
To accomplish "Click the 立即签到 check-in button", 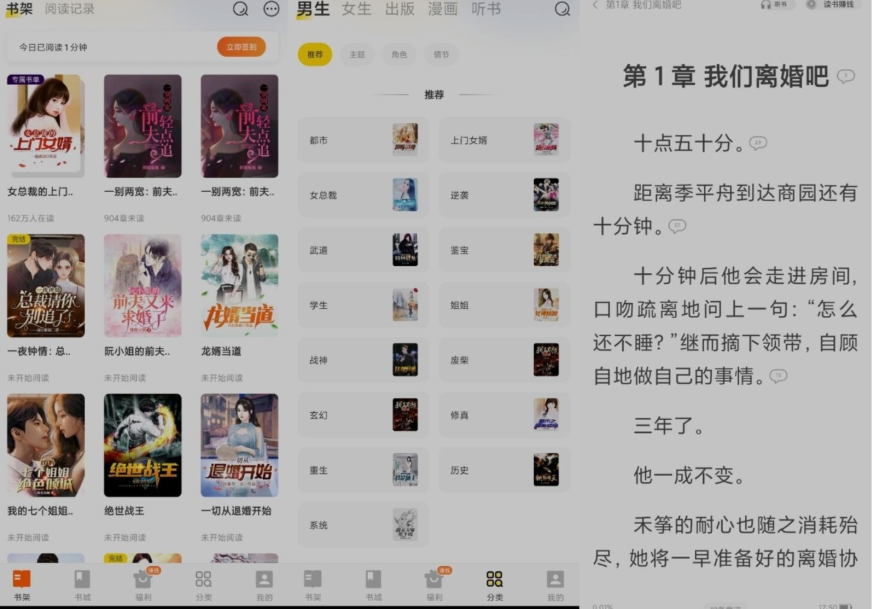I will point(241,47).
